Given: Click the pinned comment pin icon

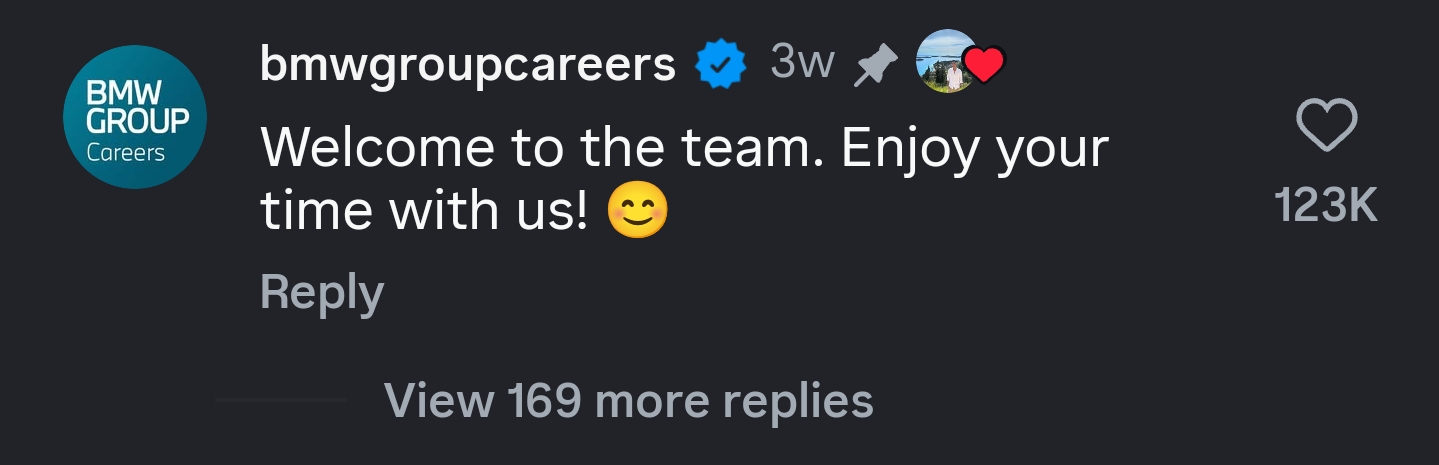Looking at the screenshot, I should [x=874, y=66].
